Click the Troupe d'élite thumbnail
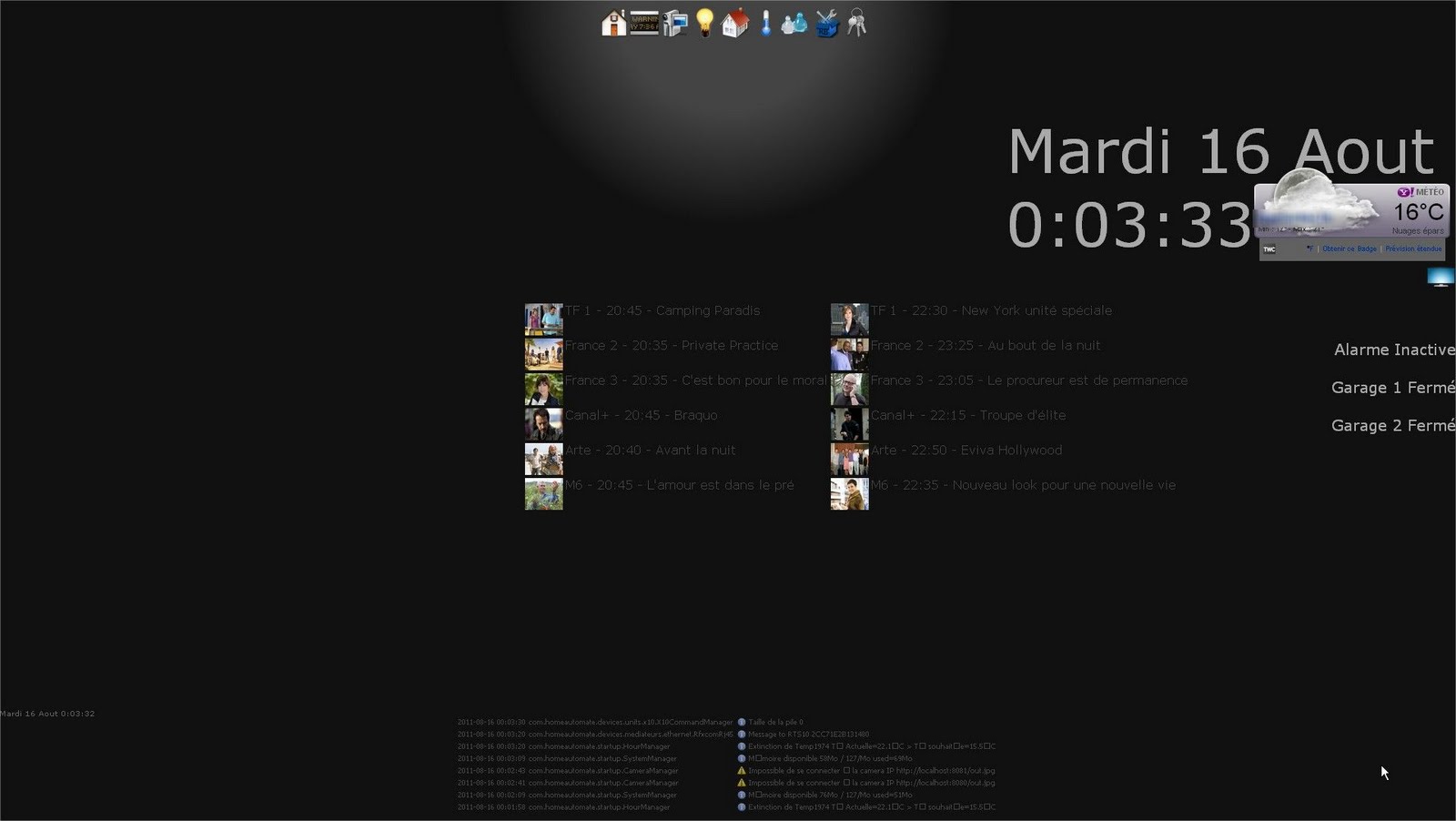 [x=849, y=424]
